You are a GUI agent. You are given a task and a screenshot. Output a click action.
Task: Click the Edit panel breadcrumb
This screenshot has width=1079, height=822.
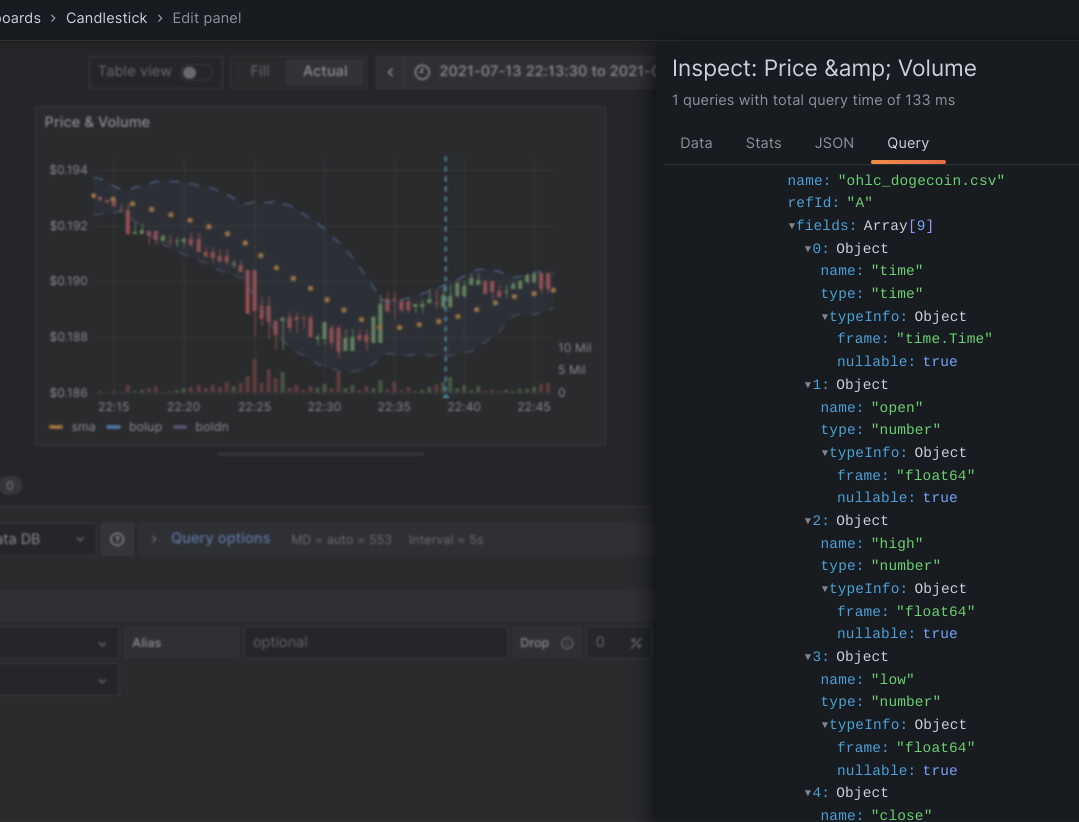click(x=206, y=18)
